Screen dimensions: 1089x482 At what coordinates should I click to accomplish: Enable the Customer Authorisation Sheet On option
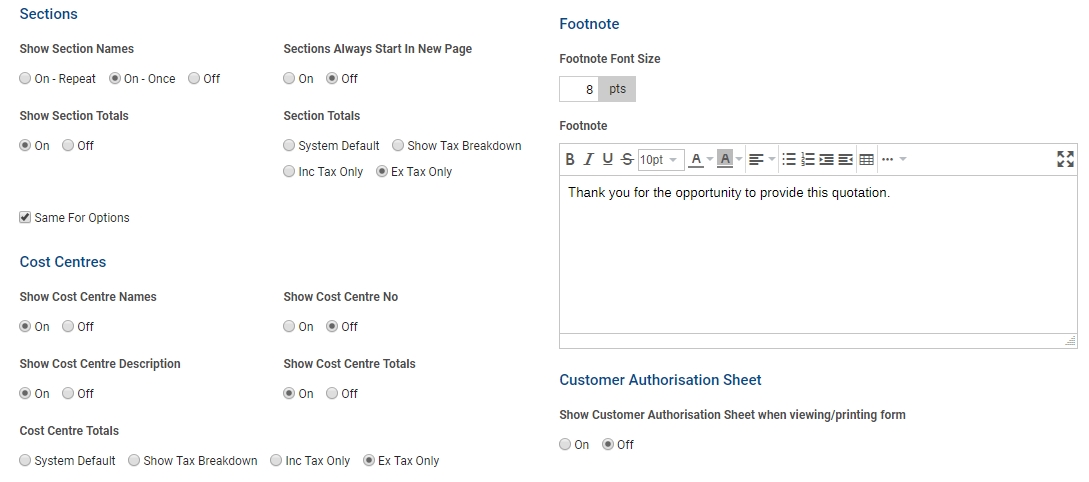coord(565,445)
